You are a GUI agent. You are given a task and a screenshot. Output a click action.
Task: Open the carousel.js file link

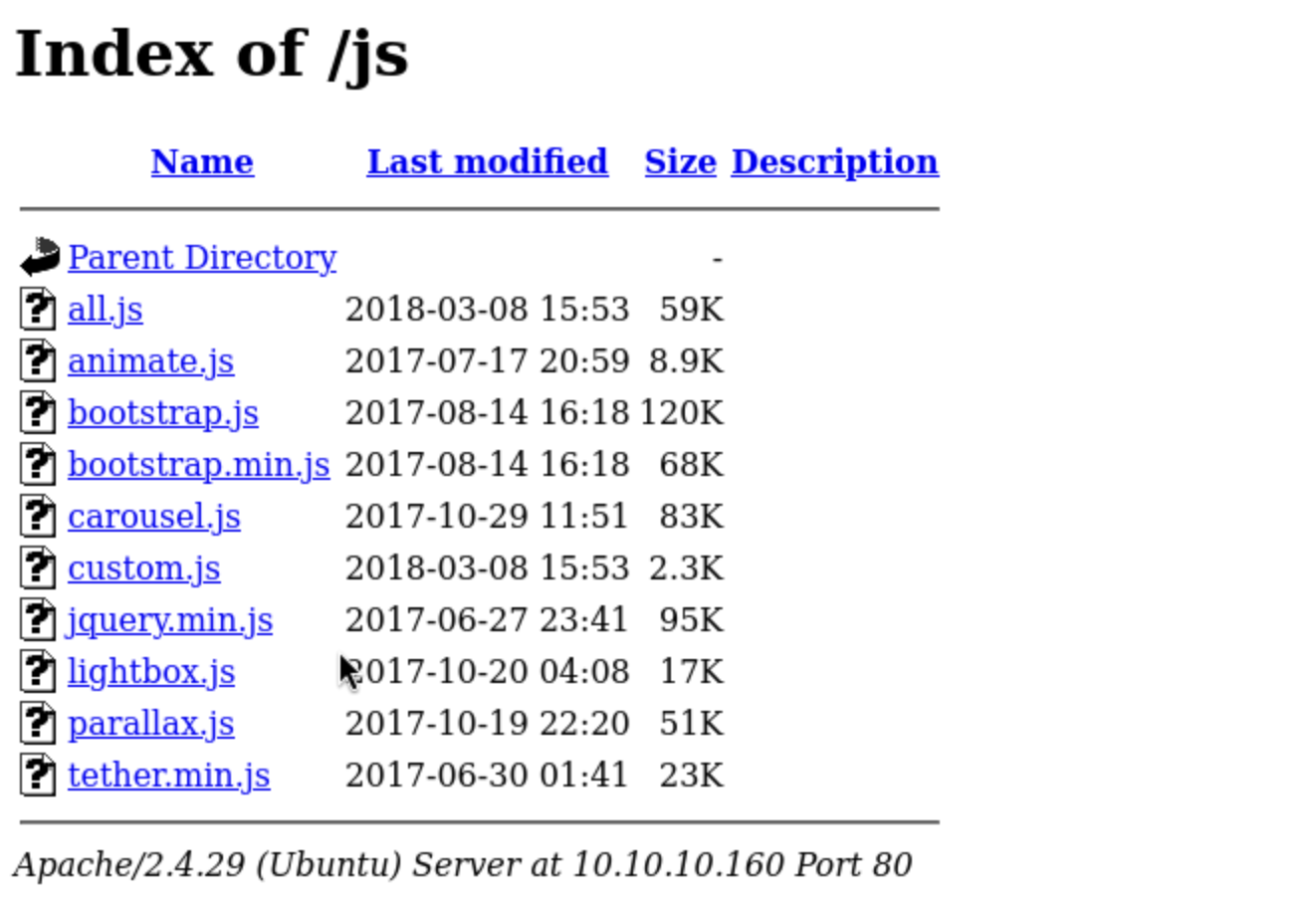tap(153, 516)
